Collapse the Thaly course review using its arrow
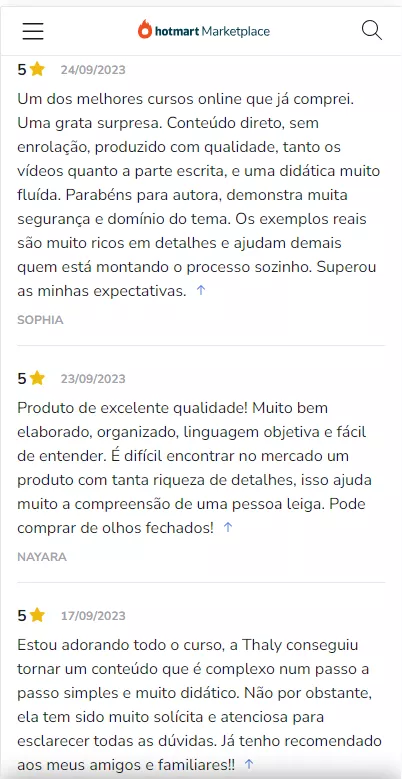The image size is (402, 779). coord(249,764)
